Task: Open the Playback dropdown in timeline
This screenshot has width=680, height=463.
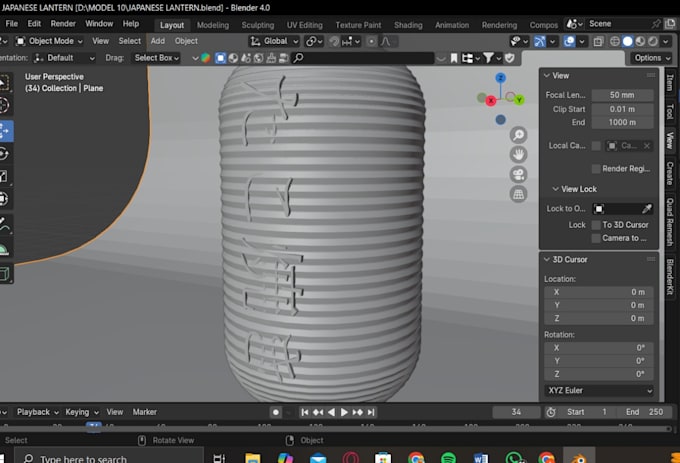Action: [x=38, y=412]
